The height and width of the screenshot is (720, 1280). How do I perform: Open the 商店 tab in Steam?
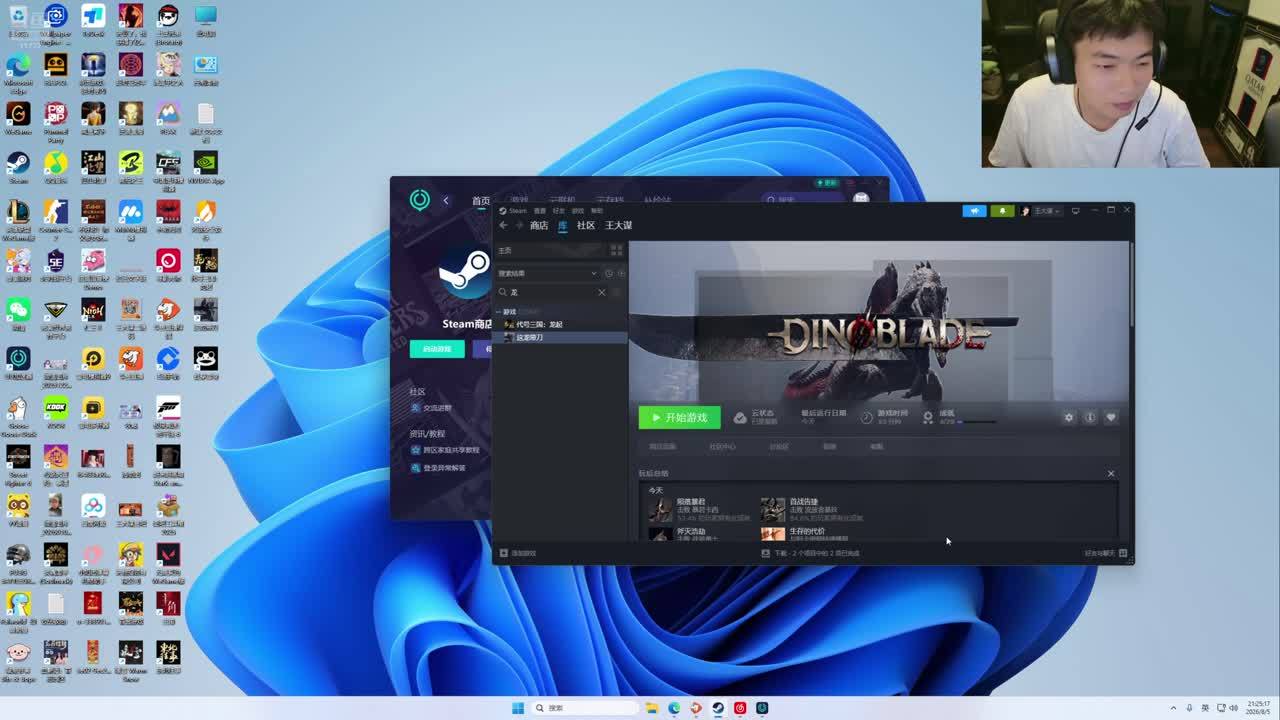(539, 226)
